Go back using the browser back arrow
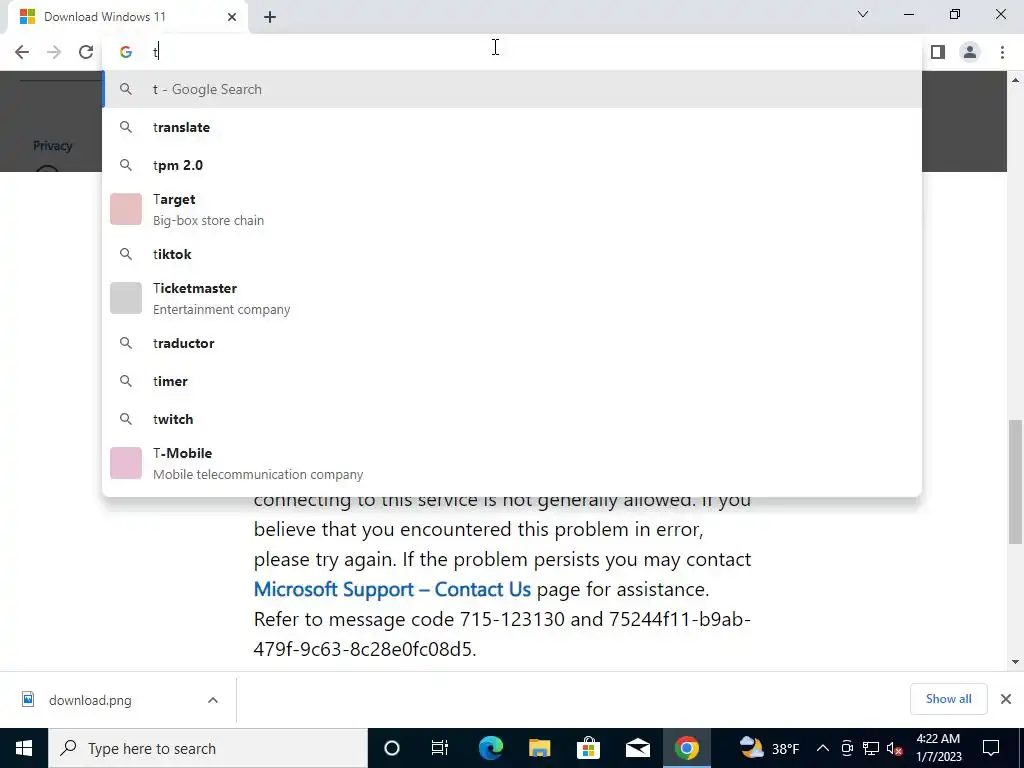1024x768 pixels. coord(22,52)
